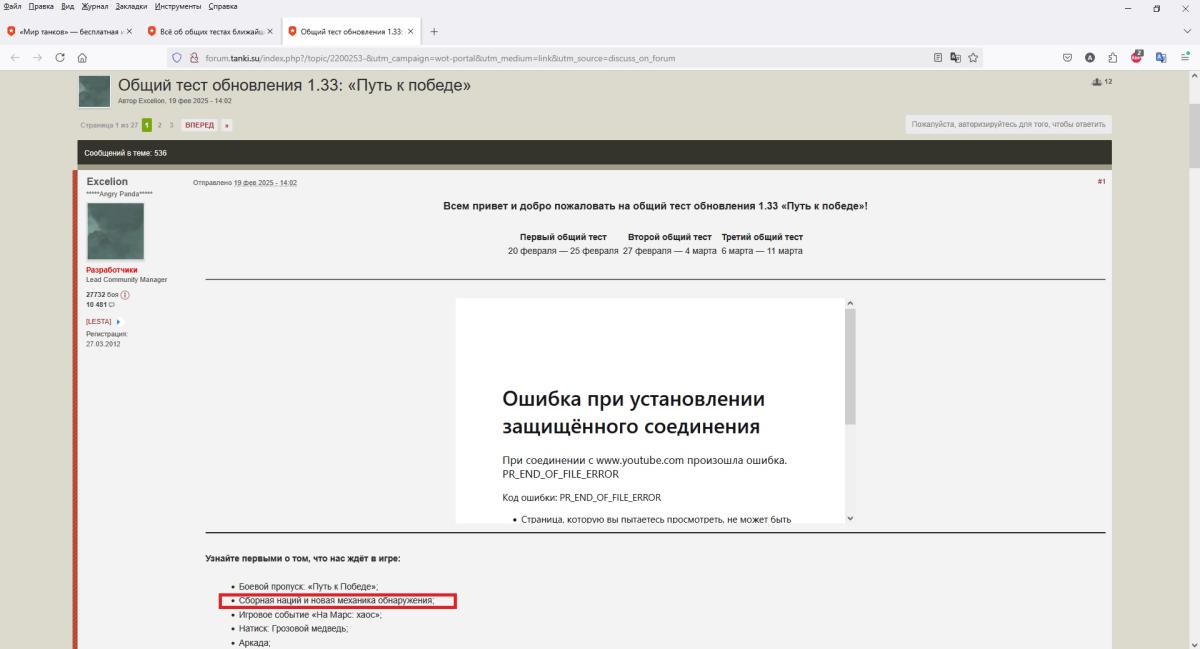Save page to Pocket

[x=1069, y=58]
